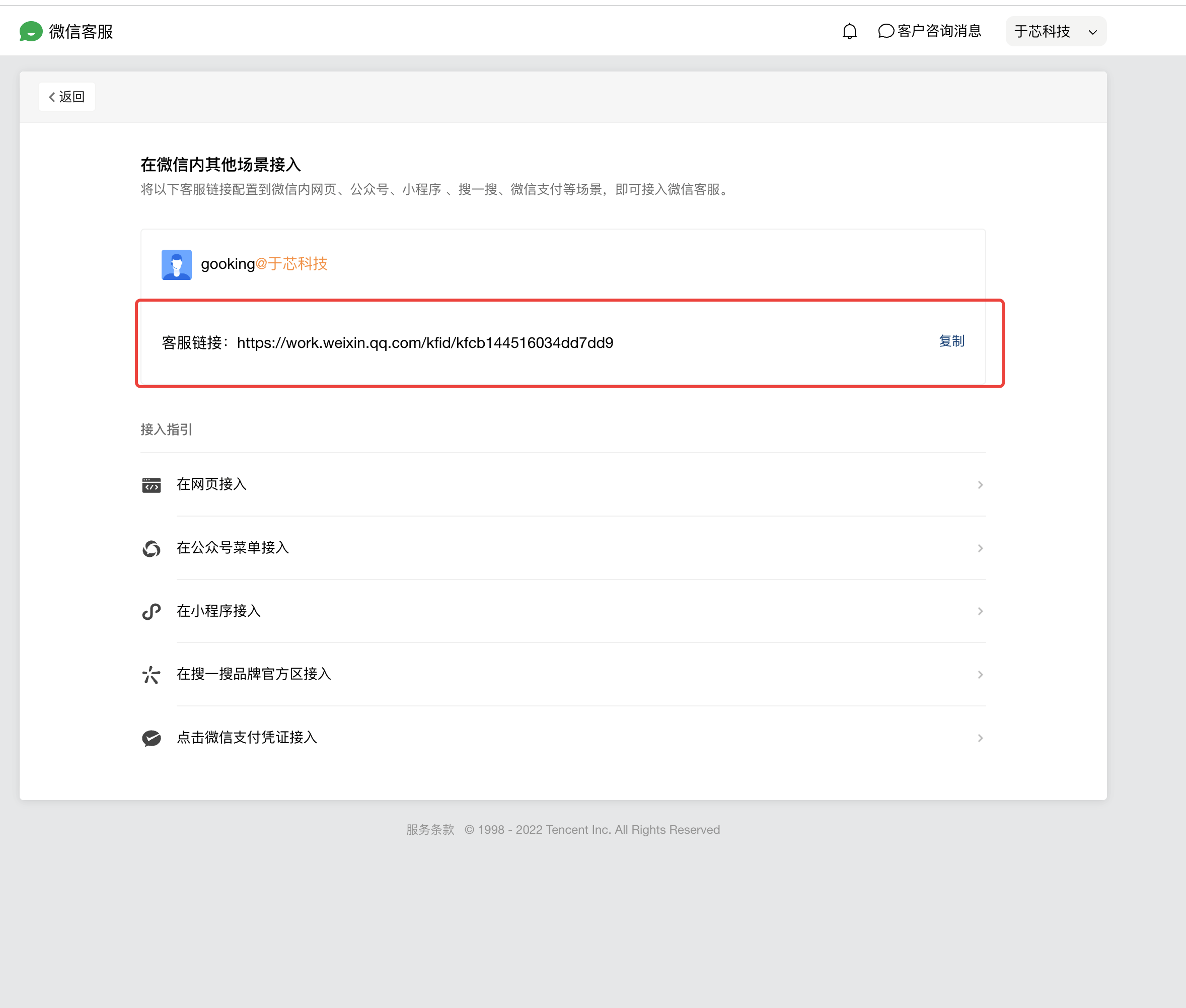Click the mini program icon
The image size is (1186, 1008).
point(152,611)
